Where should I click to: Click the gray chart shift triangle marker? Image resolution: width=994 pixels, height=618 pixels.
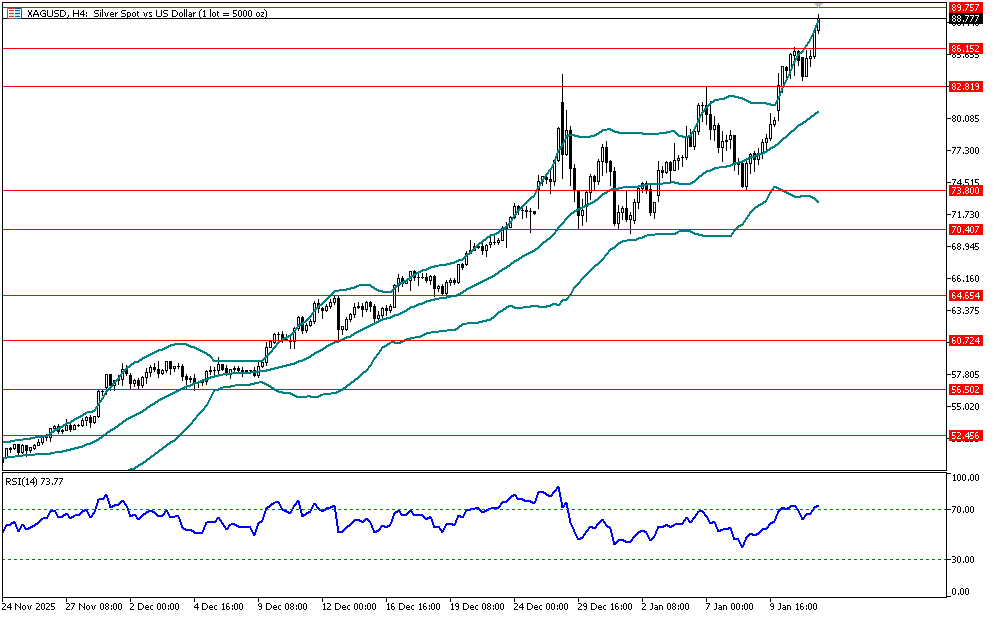(819, 6)
